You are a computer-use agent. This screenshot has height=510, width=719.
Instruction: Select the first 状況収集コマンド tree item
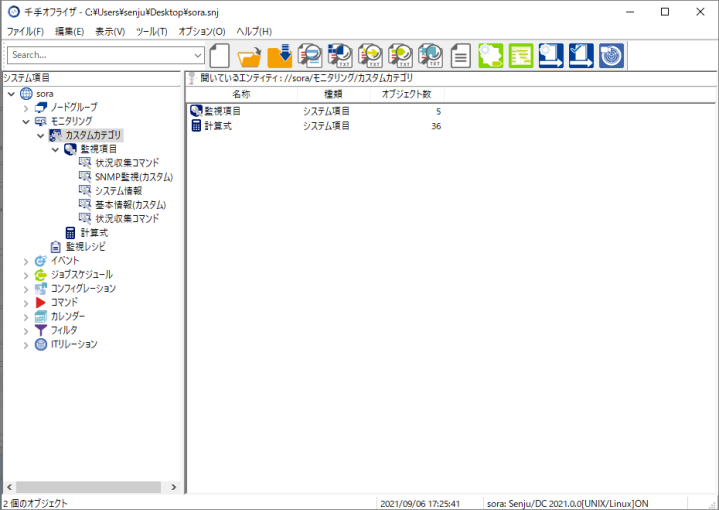[127, 163]
